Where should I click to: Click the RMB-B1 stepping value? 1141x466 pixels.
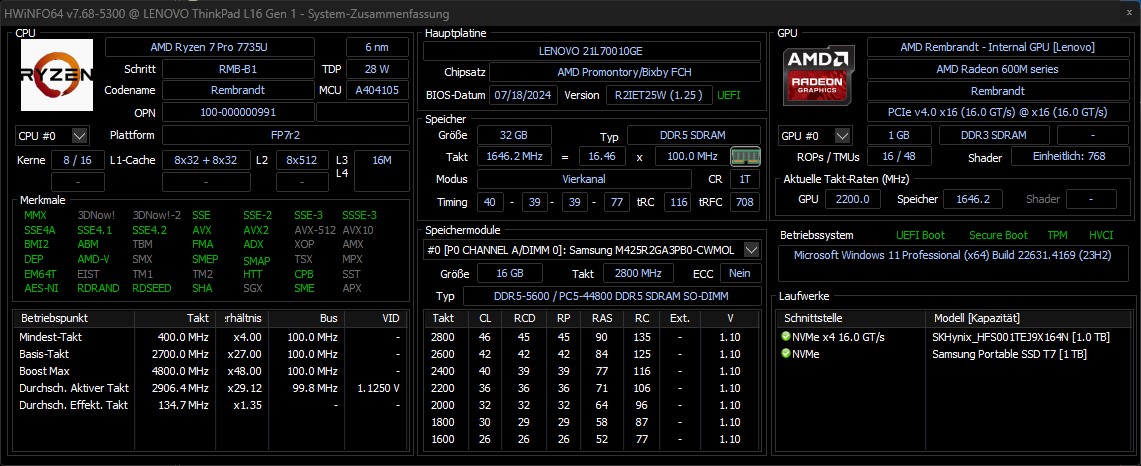pos(238,69)
